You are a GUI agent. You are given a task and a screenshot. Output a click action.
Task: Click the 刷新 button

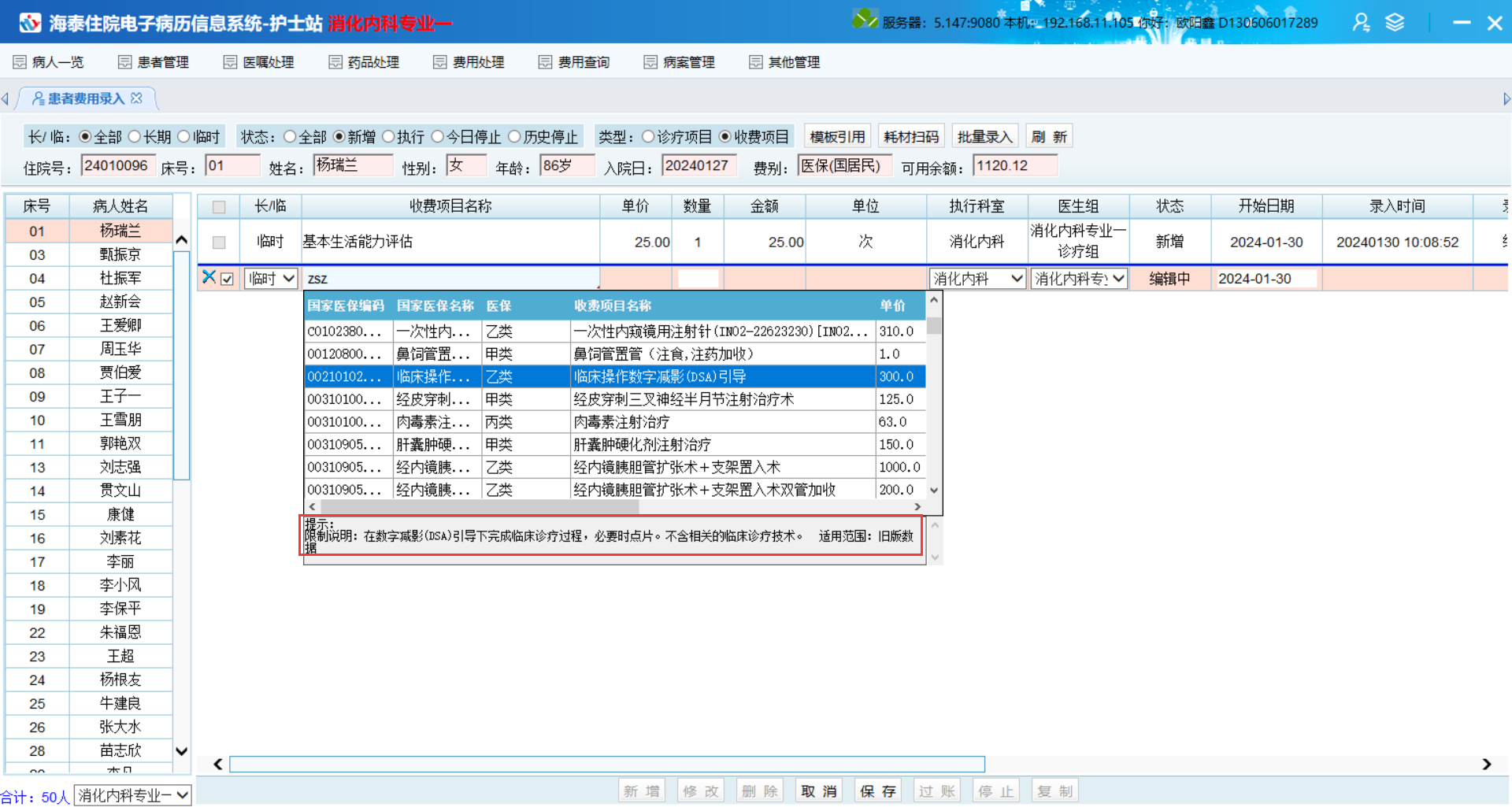pyautogui.click(x=1049, y=137)
